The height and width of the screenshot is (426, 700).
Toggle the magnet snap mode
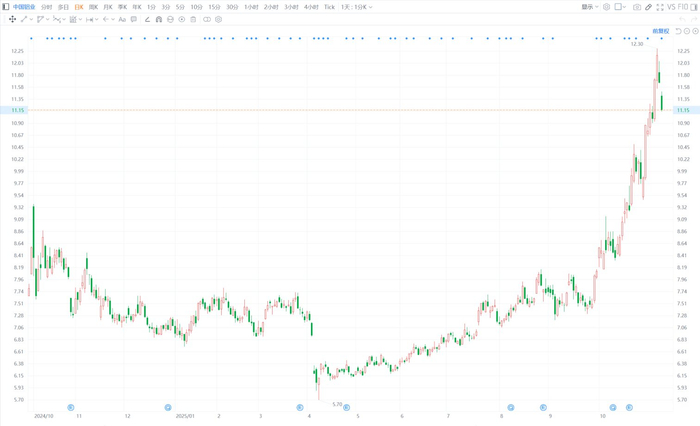[x=159, y=19]
